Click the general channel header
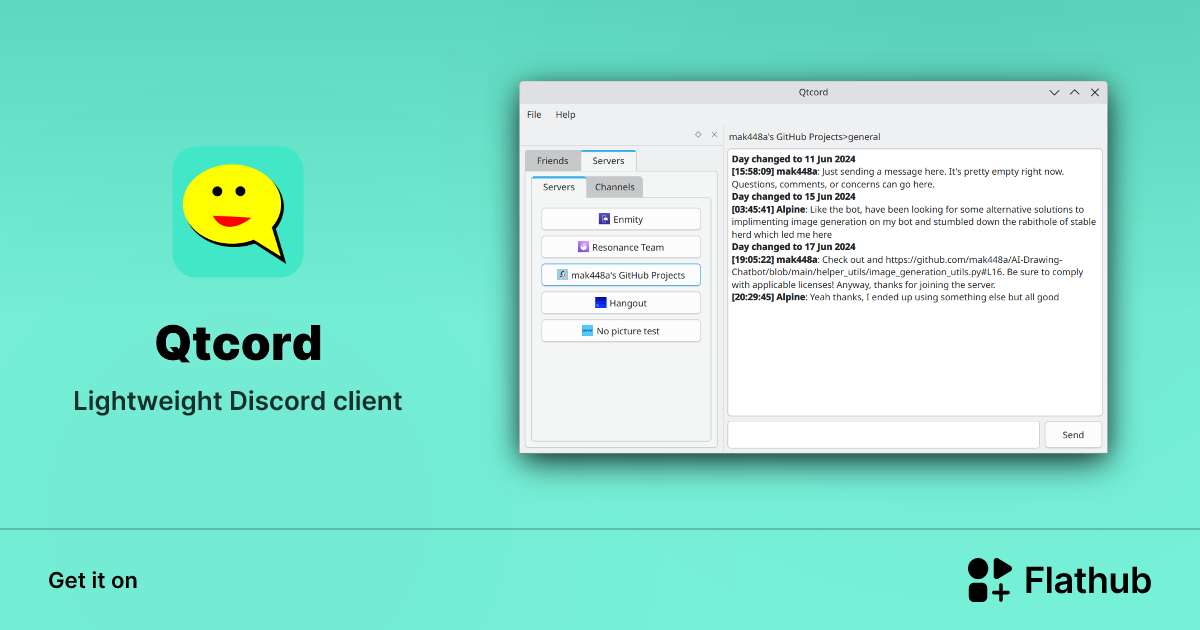The height and width of the screenshot is (630, 1200). [x=805, y=136]
